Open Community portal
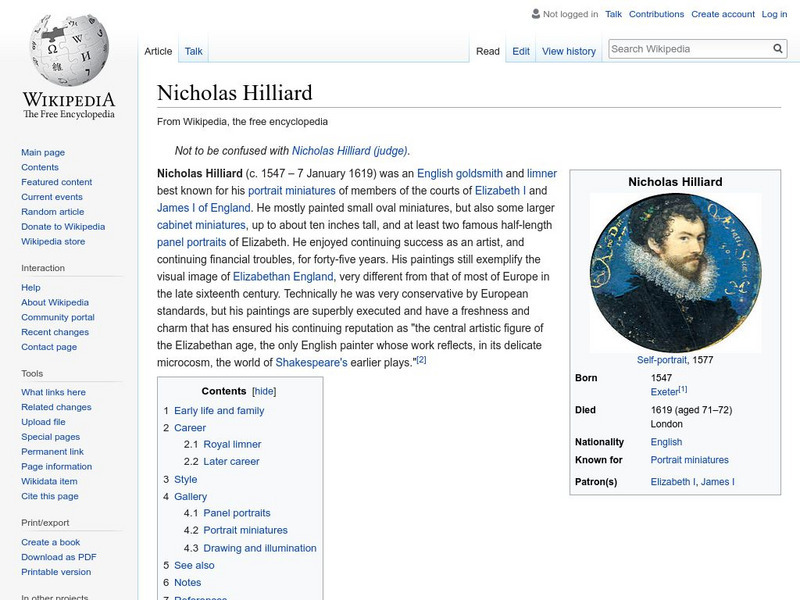 [58, 317]
